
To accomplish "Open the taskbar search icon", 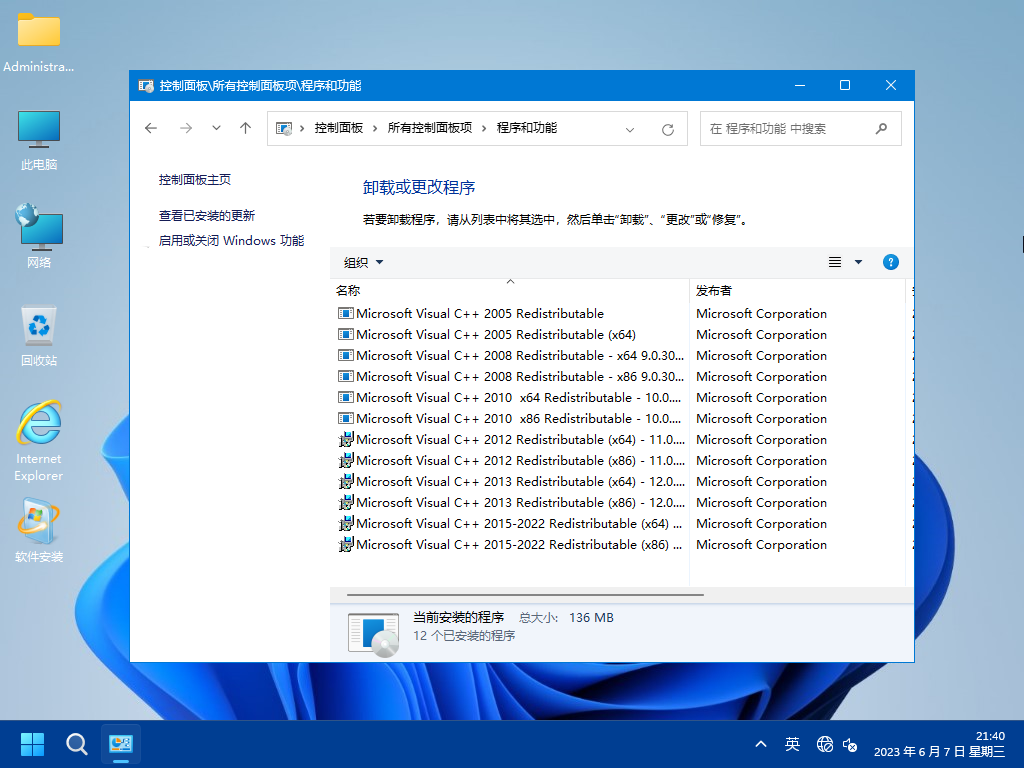I will pos(77,744).
